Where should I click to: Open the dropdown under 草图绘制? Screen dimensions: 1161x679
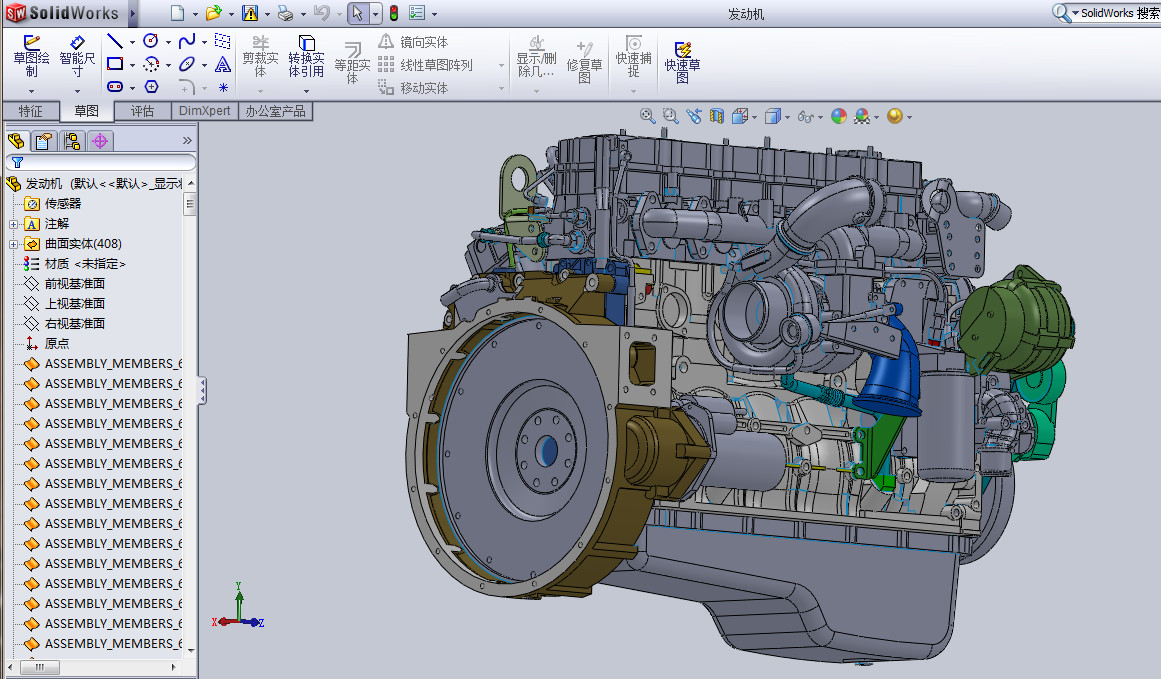(x=31, y=91)
